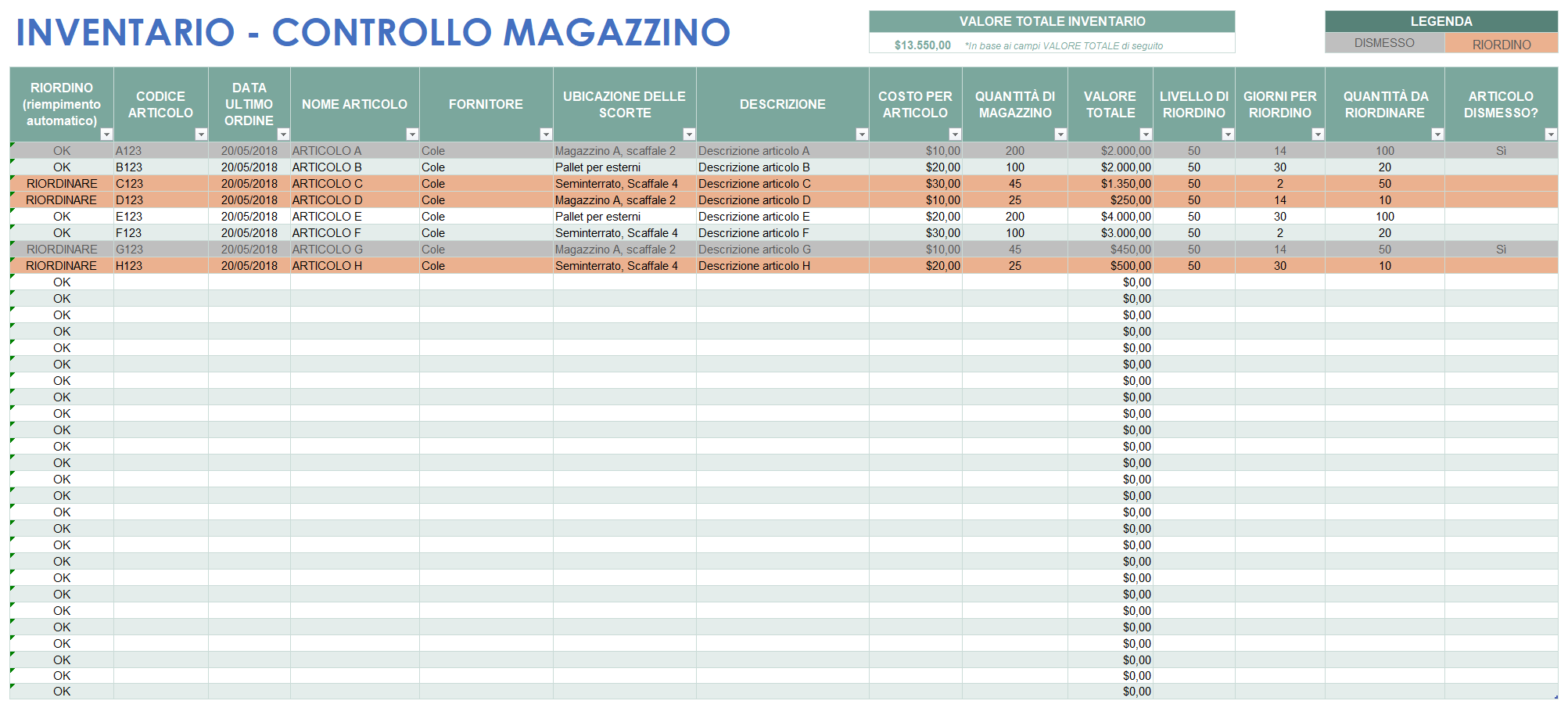This screenshot has width=1568, height=708.
Task: Select cell with code G123
Action: (161, 249)
